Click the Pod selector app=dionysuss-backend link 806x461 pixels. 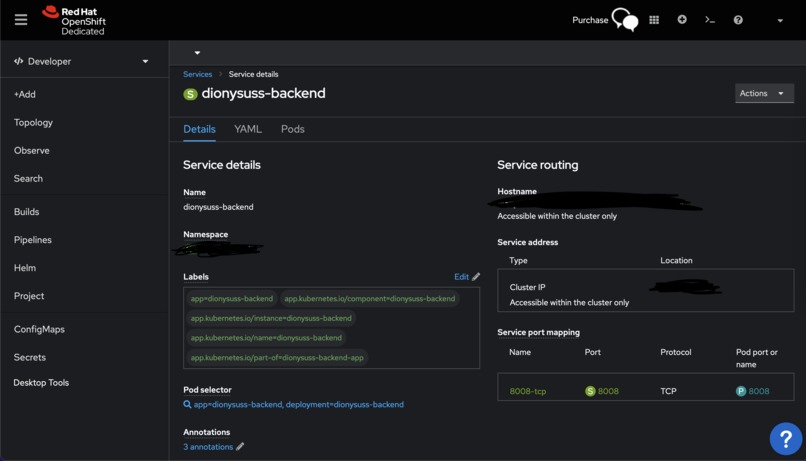(299, 404)
